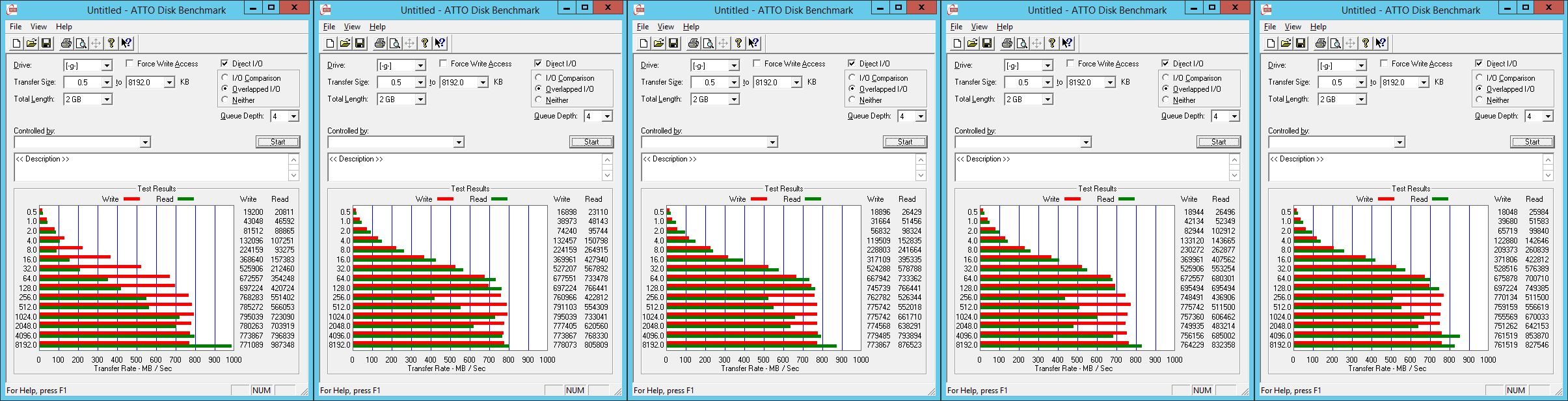Enable Force Write Access in the leftmost window

click(129, 64)
